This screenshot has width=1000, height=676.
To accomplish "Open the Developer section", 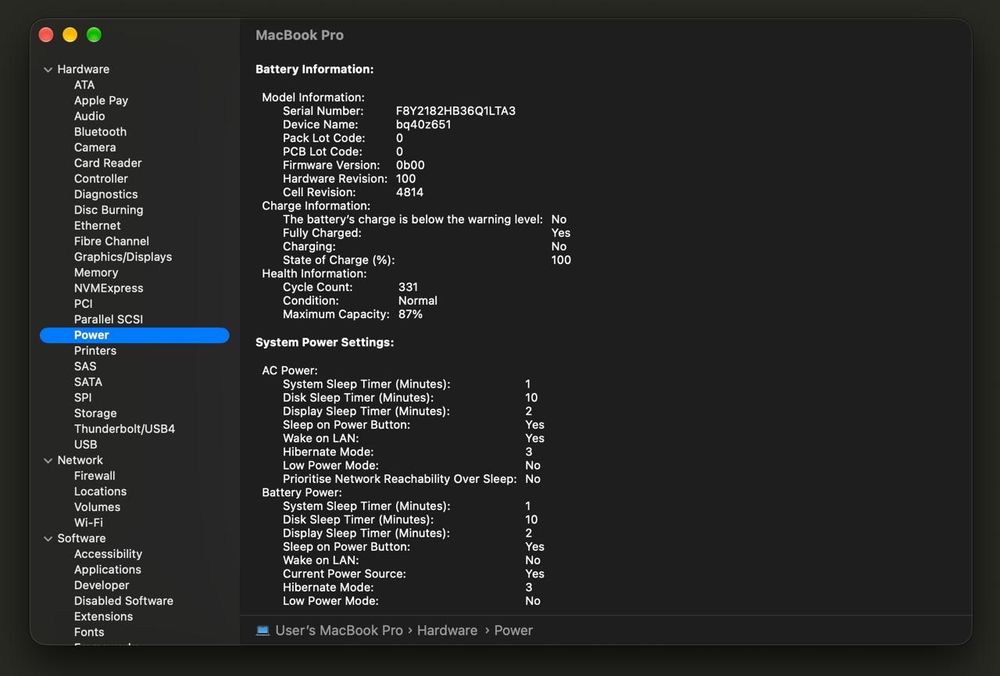I will (101, 585).
